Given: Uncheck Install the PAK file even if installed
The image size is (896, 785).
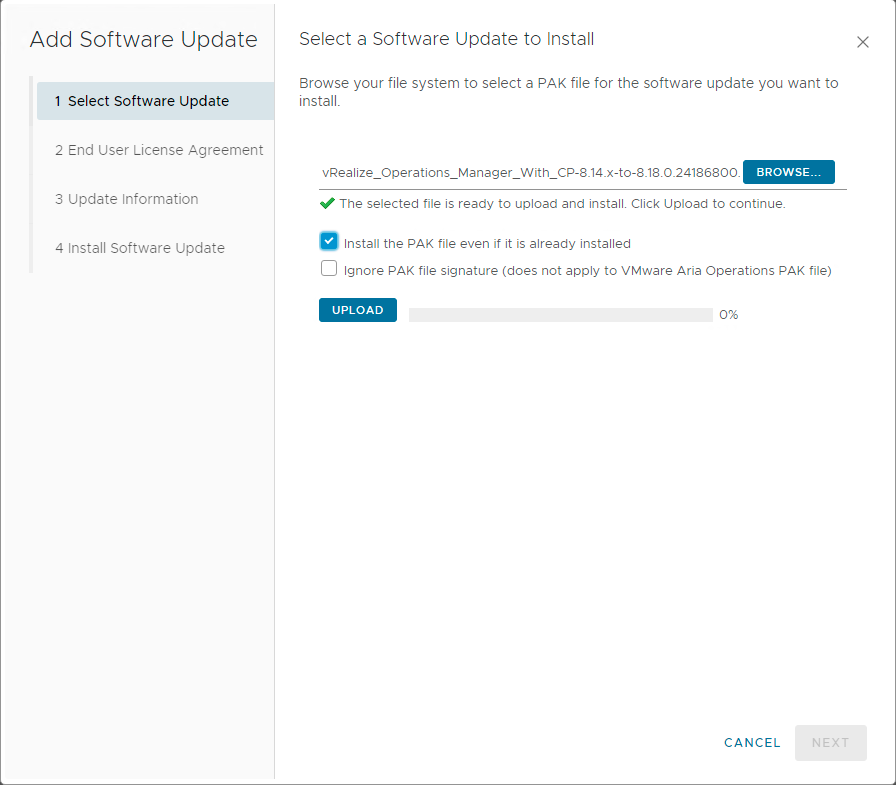Looking at the screenshot, I should coord(329,241).
